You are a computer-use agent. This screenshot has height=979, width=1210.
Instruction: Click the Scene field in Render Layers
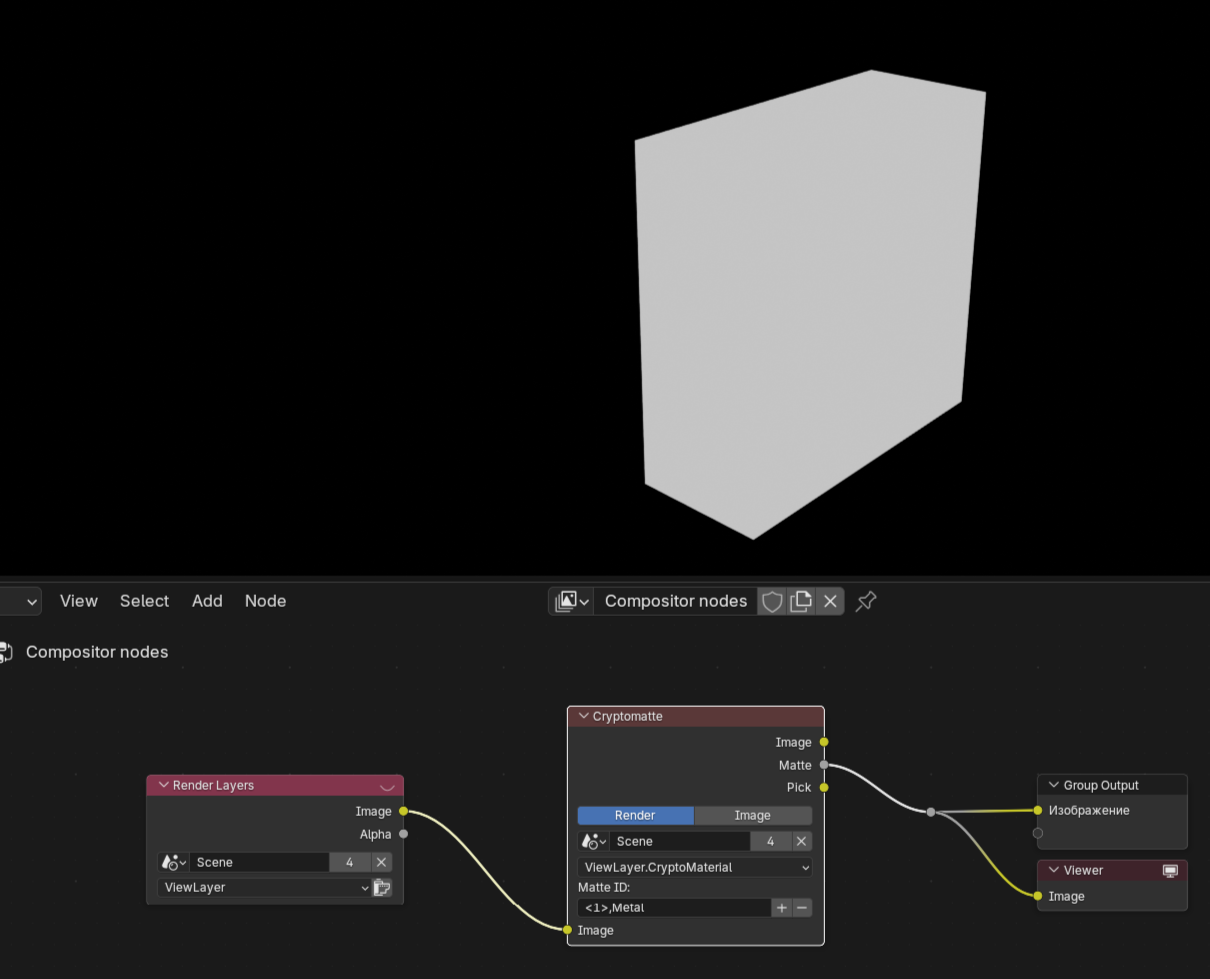click(x=259, y=862)
